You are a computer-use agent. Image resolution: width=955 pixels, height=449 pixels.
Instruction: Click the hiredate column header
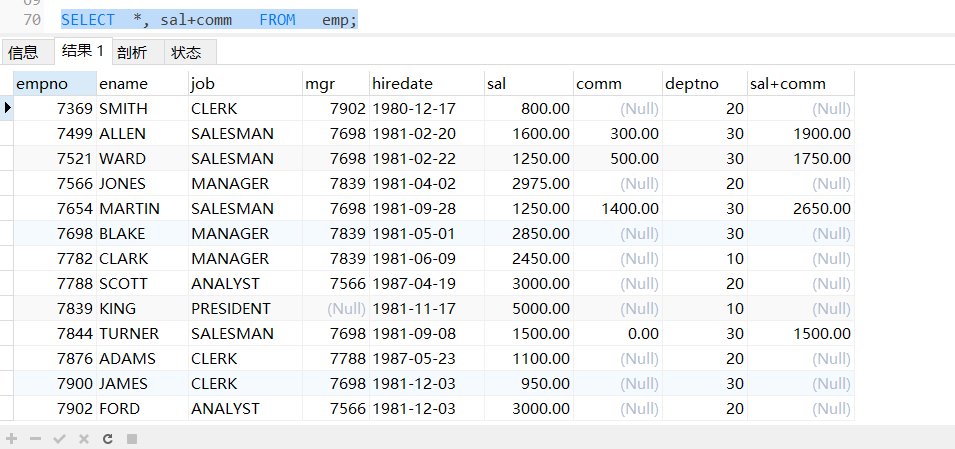click(427, 83)
